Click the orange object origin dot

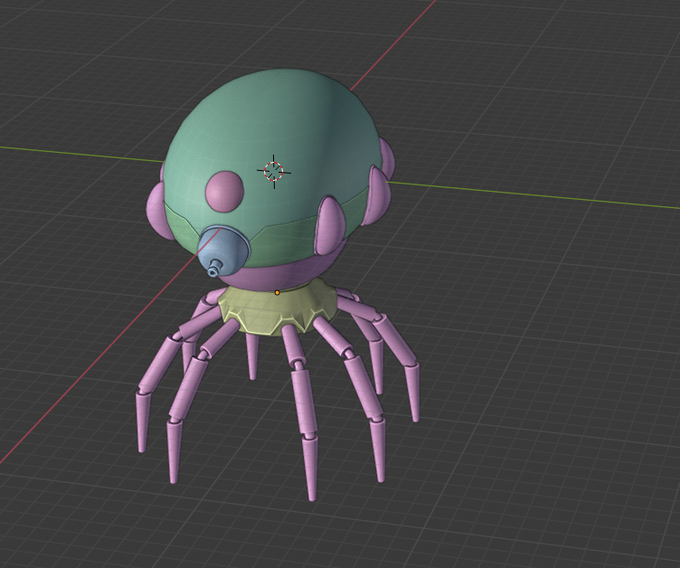click(277, 293)
